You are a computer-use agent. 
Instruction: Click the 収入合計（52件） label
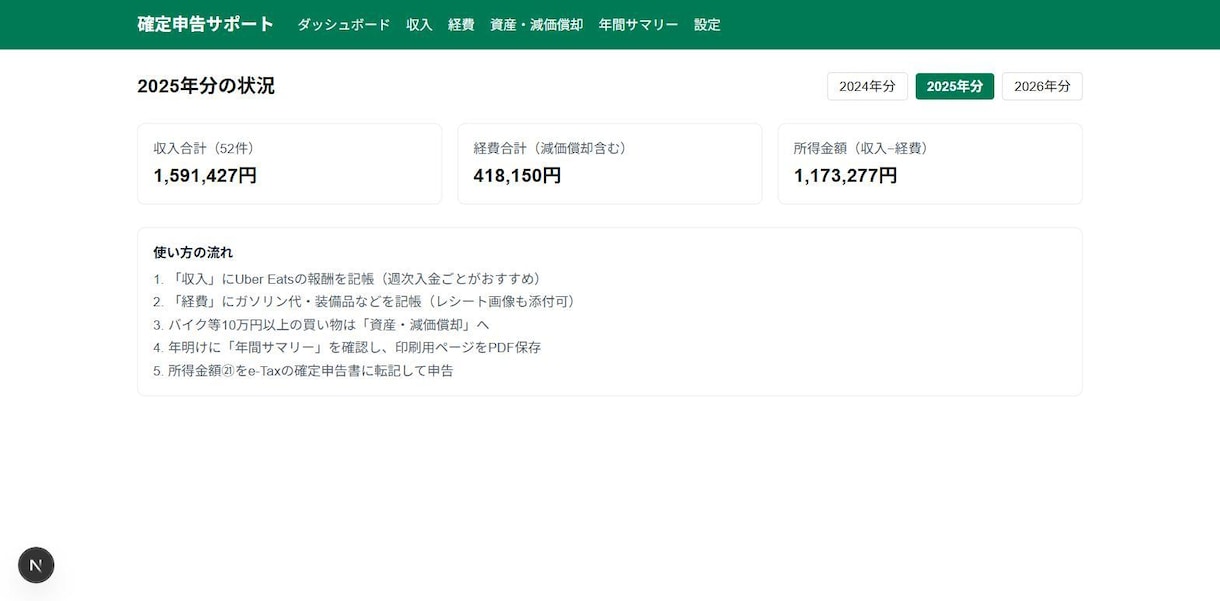click(x=204, y=148)
